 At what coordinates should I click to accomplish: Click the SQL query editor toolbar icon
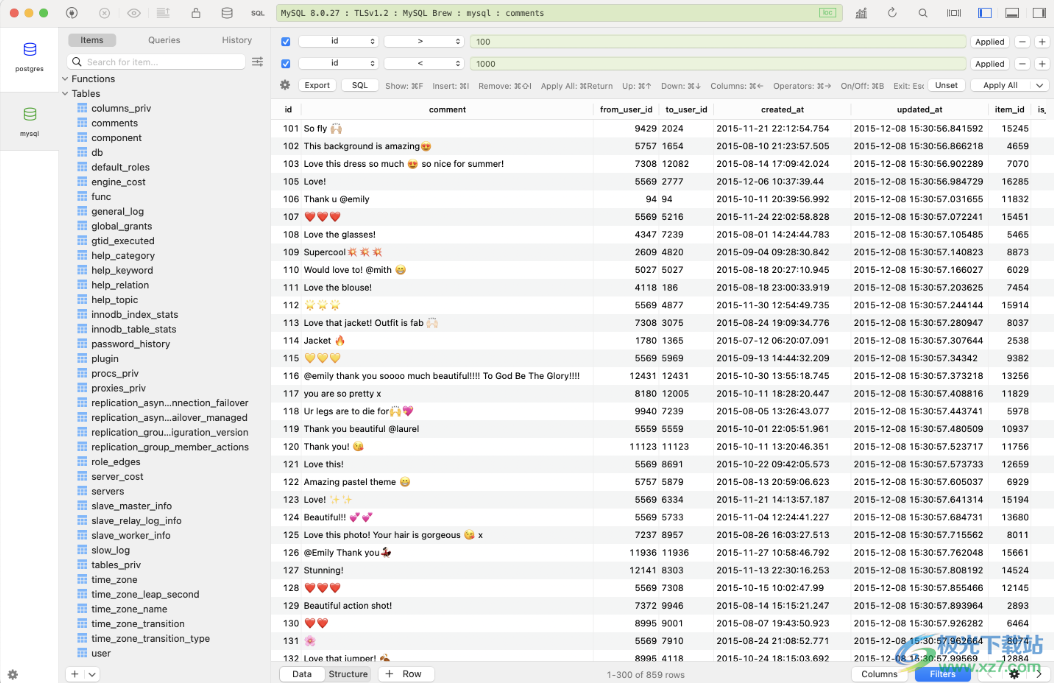[257, 13]
